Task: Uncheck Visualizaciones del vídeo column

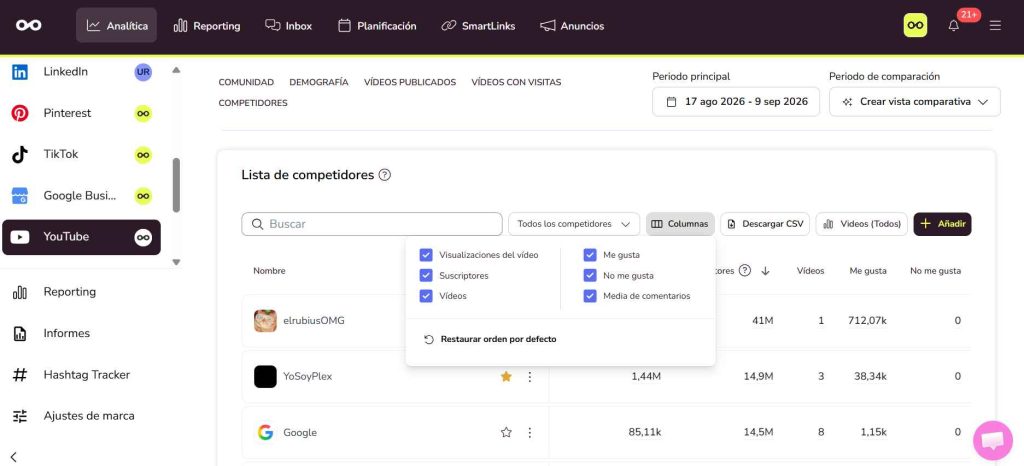Action: [x=426, y=255]
